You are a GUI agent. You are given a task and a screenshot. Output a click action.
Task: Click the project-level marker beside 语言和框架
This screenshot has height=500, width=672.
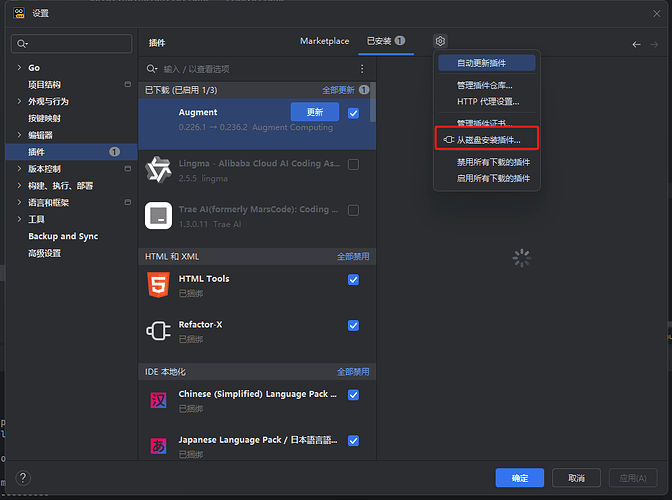(x=128, y=202)
